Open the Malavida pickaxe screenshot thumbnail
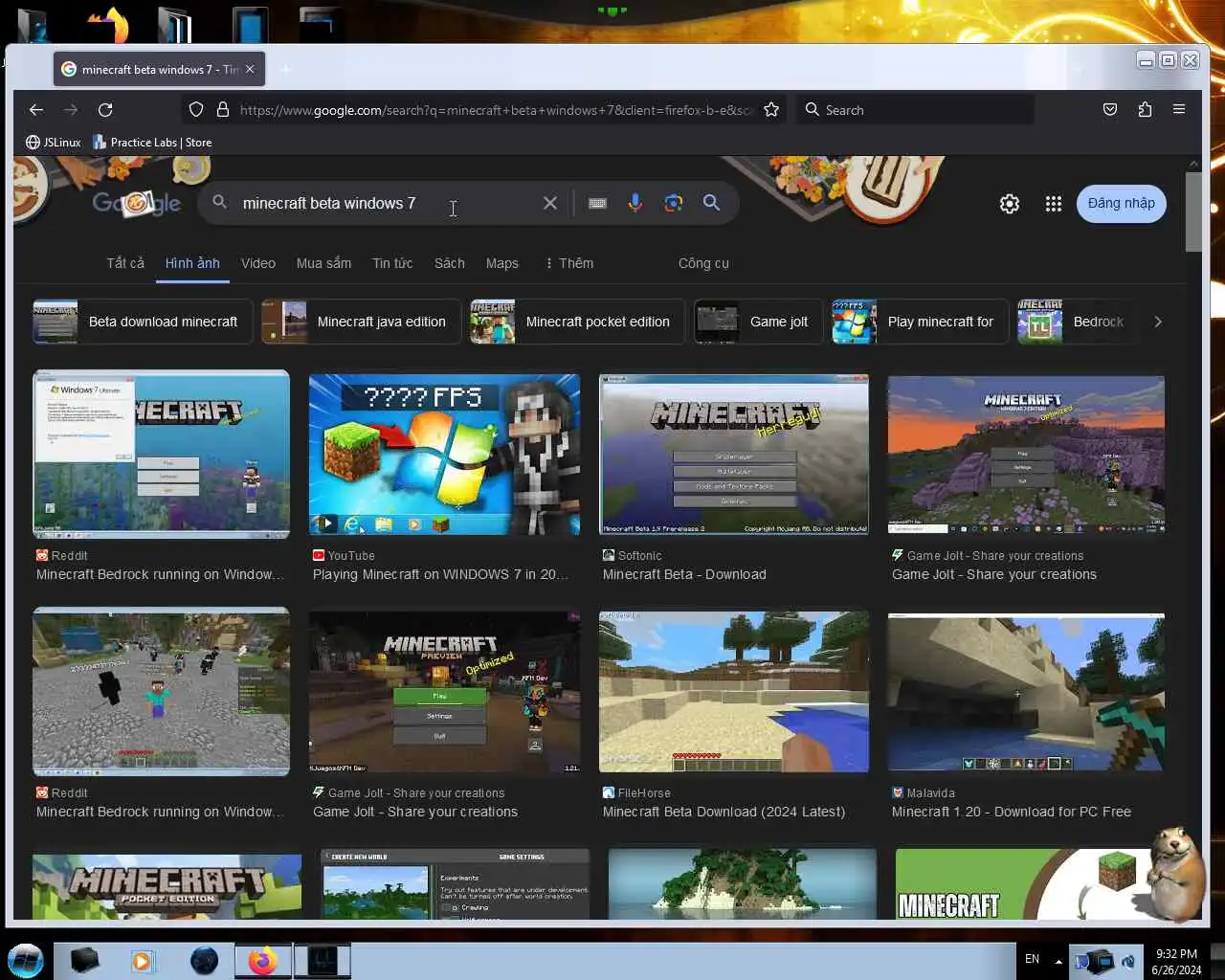1225x980 pixels. point(1026,691)
